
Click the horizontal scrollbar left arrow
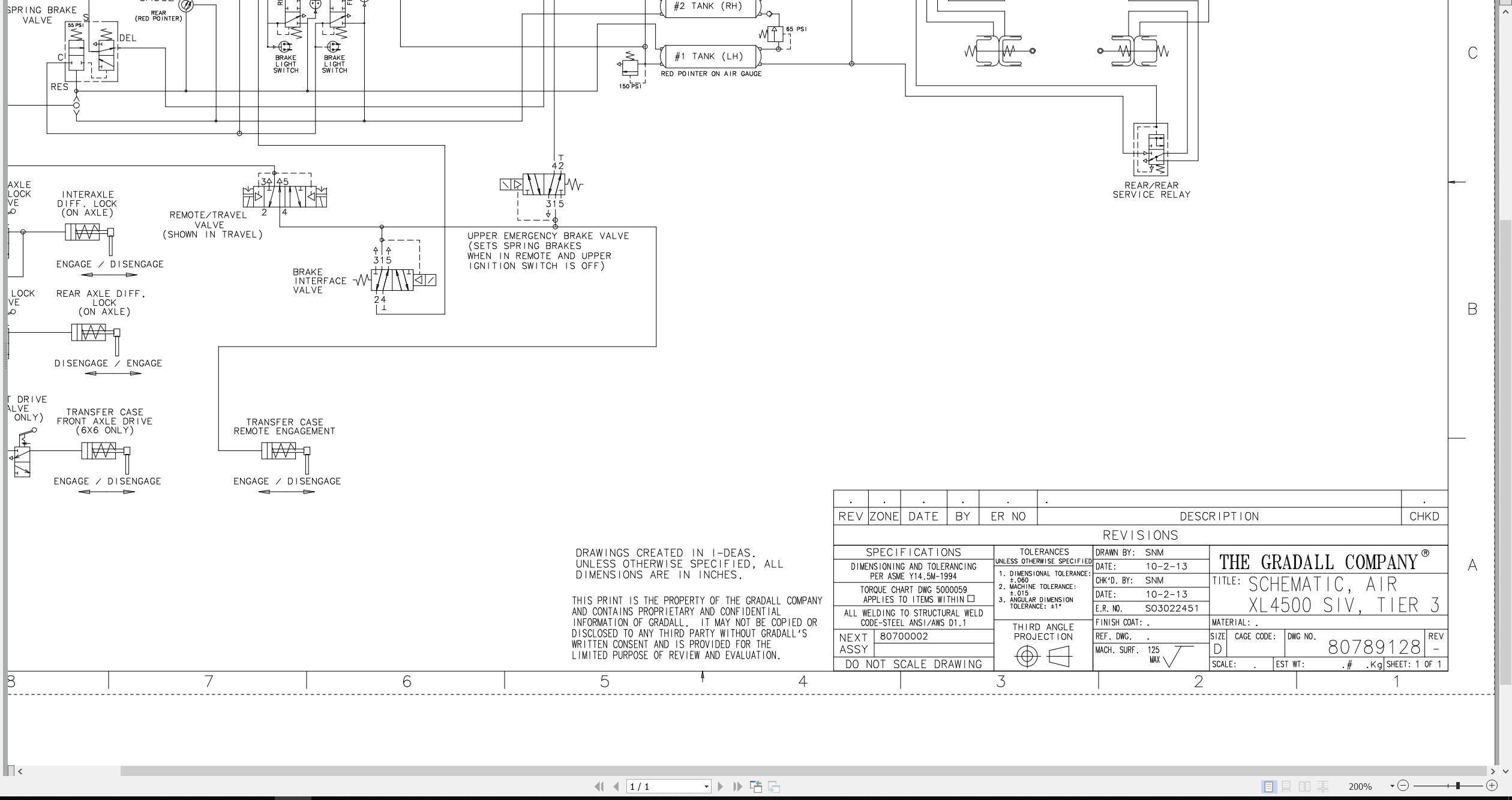[x=20, y=771]
